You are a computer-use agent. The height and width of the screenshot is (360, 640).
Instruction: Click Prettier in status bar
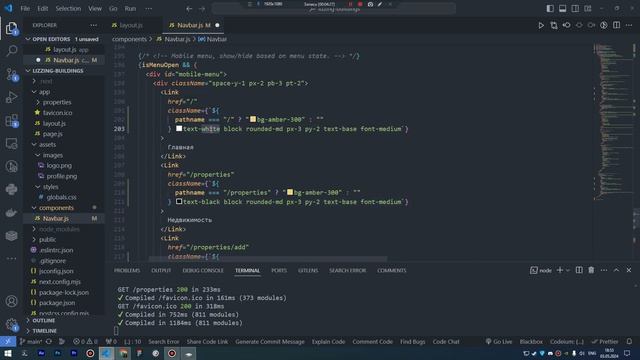pos(605,341)
